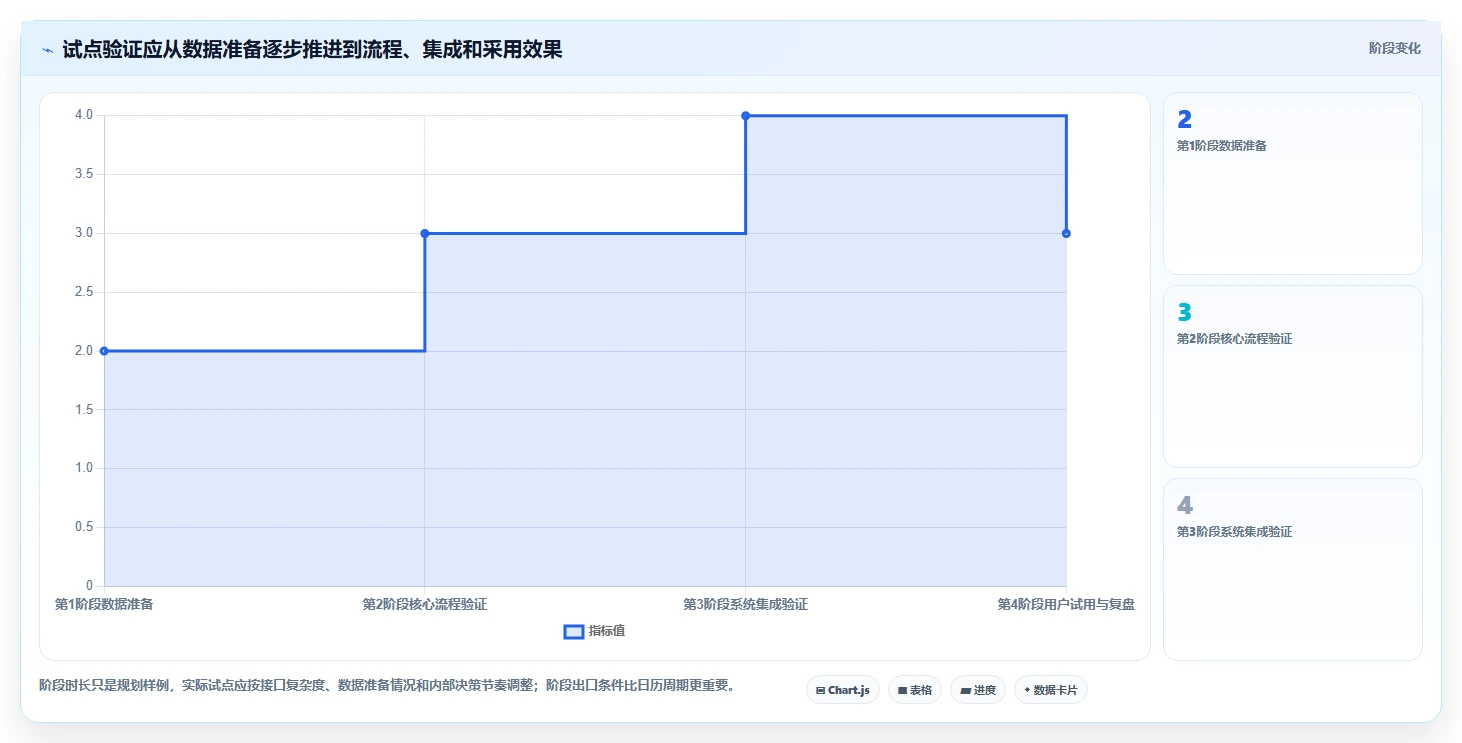The image size is (1462, 743).
Task: Click the y-axis tick label 0.5
Action: [84, 527]
